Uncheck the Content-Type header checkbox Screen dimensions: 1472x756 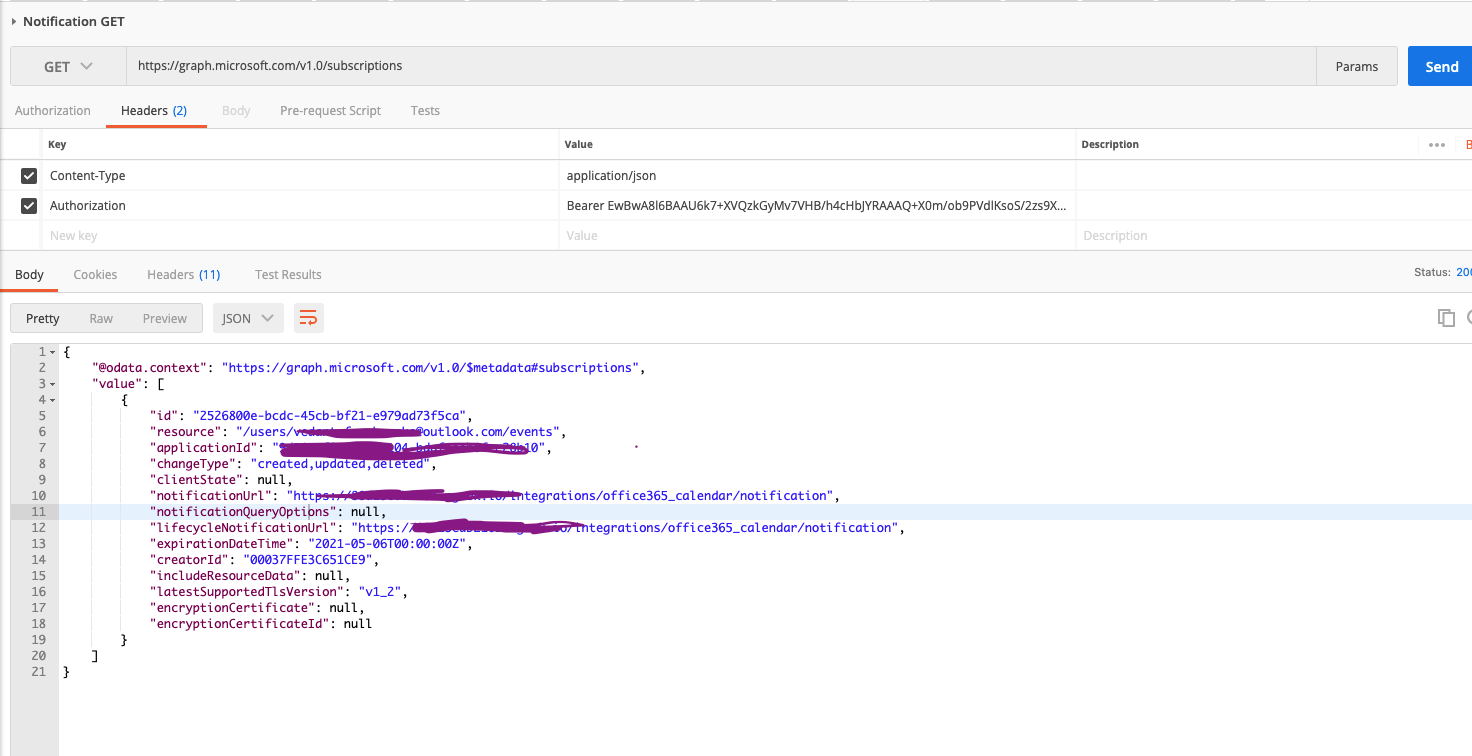pyautogui.click(x=29, y=176)
